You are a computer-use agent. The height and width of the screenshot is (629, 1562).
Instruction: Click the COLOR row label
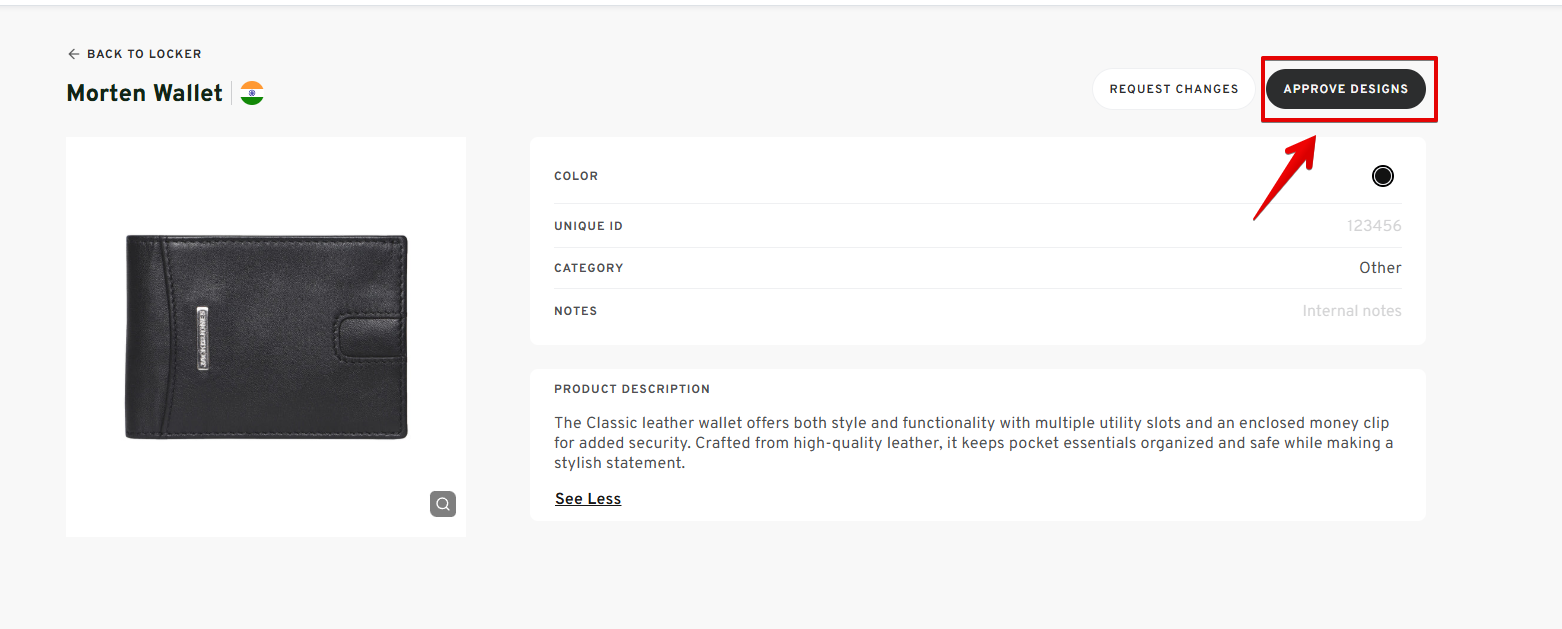pyautogui.click(x=576, y=176)
